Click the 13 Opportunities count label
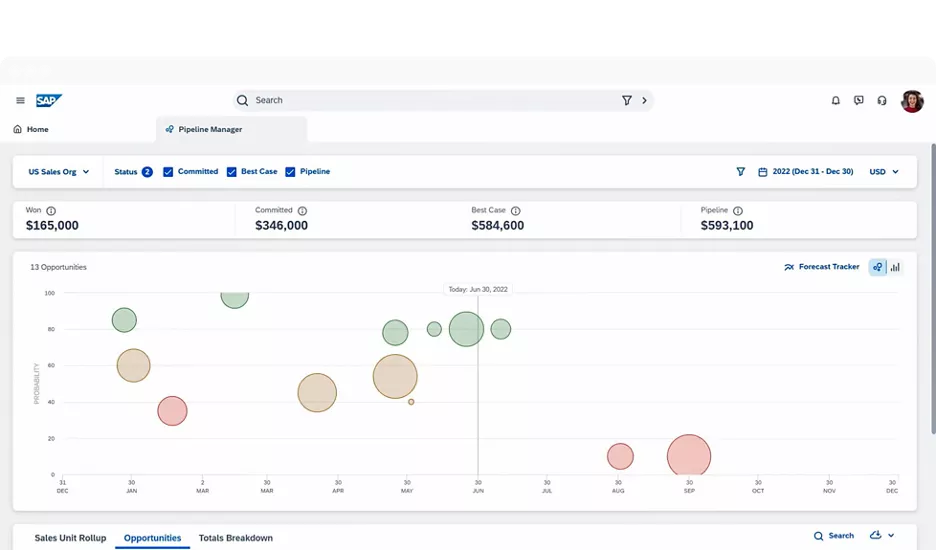This screenshot has width=936, height=550. [58, 267]
